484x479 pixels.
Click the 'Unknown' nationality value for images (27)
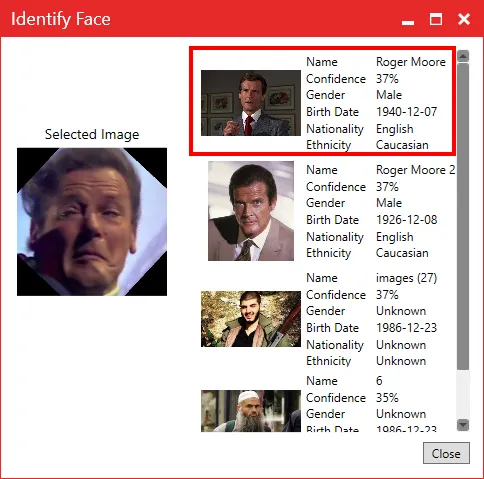pyautogui.click(x=401, y=345)
